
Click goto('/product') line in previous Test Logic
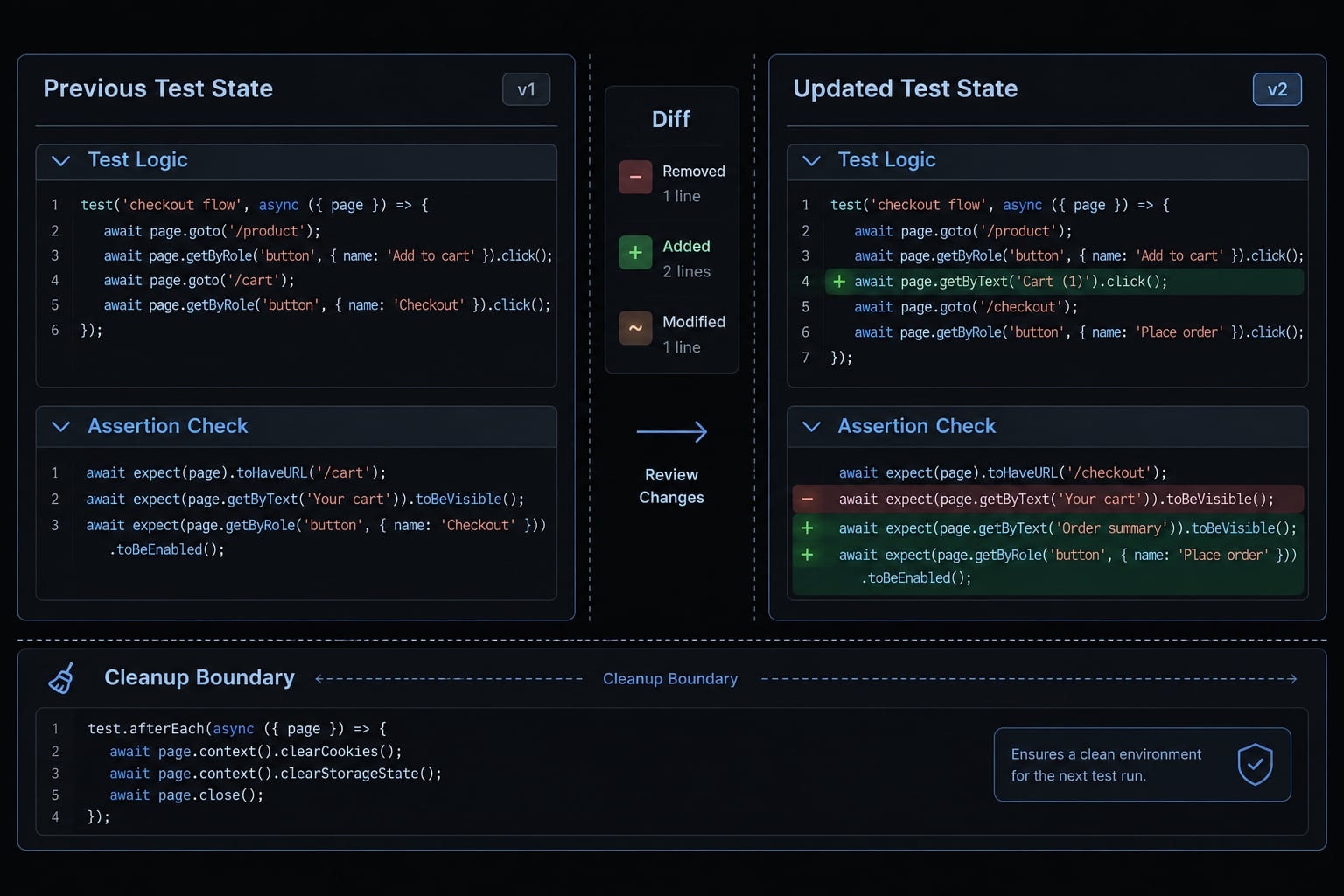tap(212, 230)
